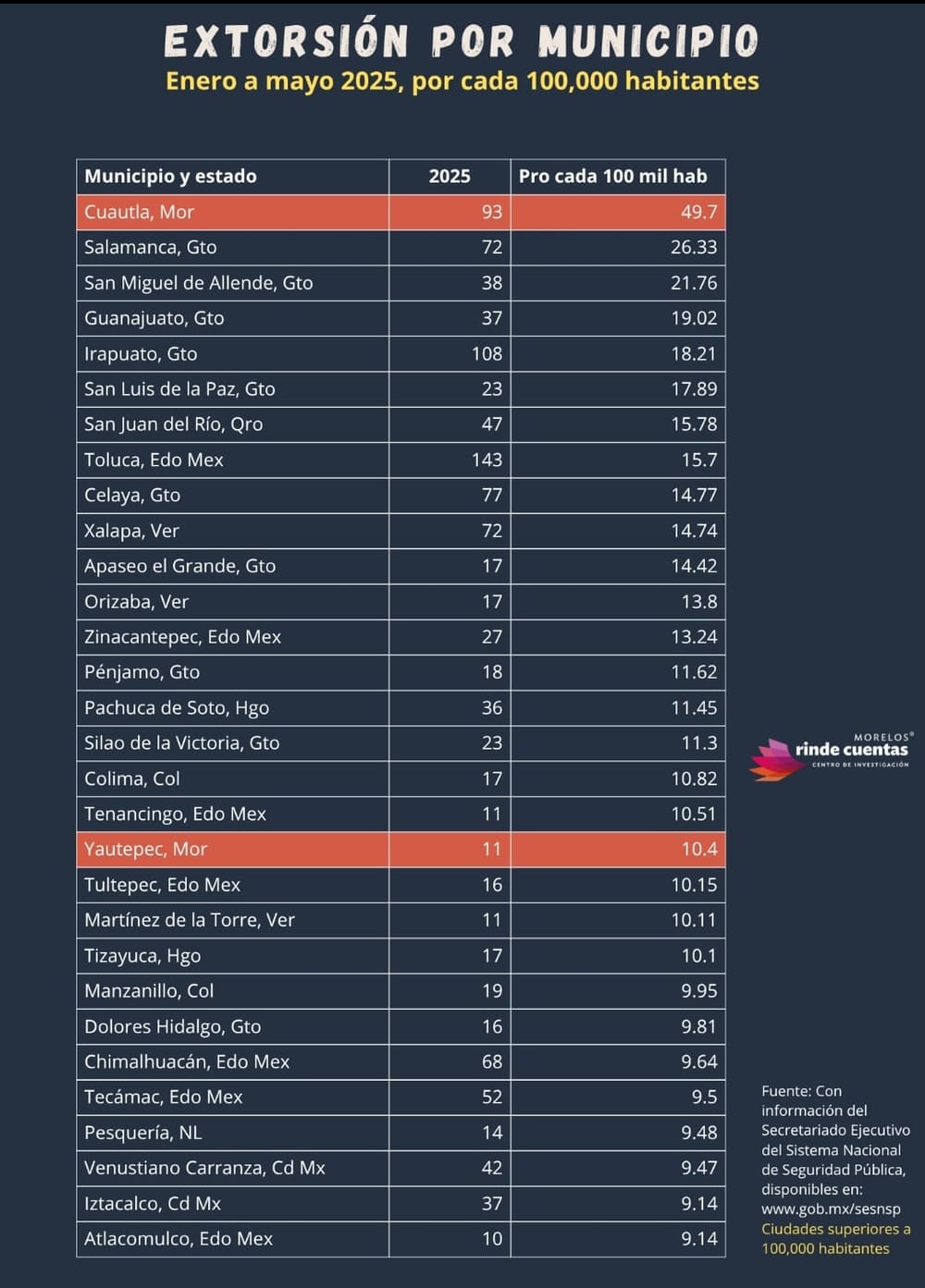
Task: Click the 49.7 rate cell
Action: pos(698,212)
